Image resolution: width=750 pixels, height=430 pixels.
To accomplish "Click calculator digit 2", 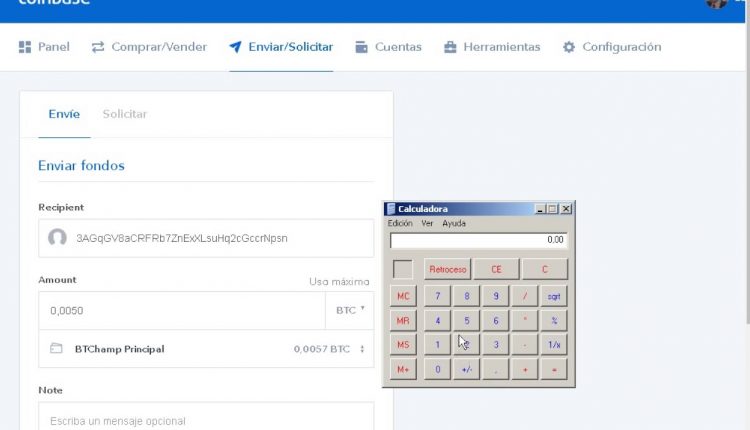I will pyautogui.click(x=466, y=345).
